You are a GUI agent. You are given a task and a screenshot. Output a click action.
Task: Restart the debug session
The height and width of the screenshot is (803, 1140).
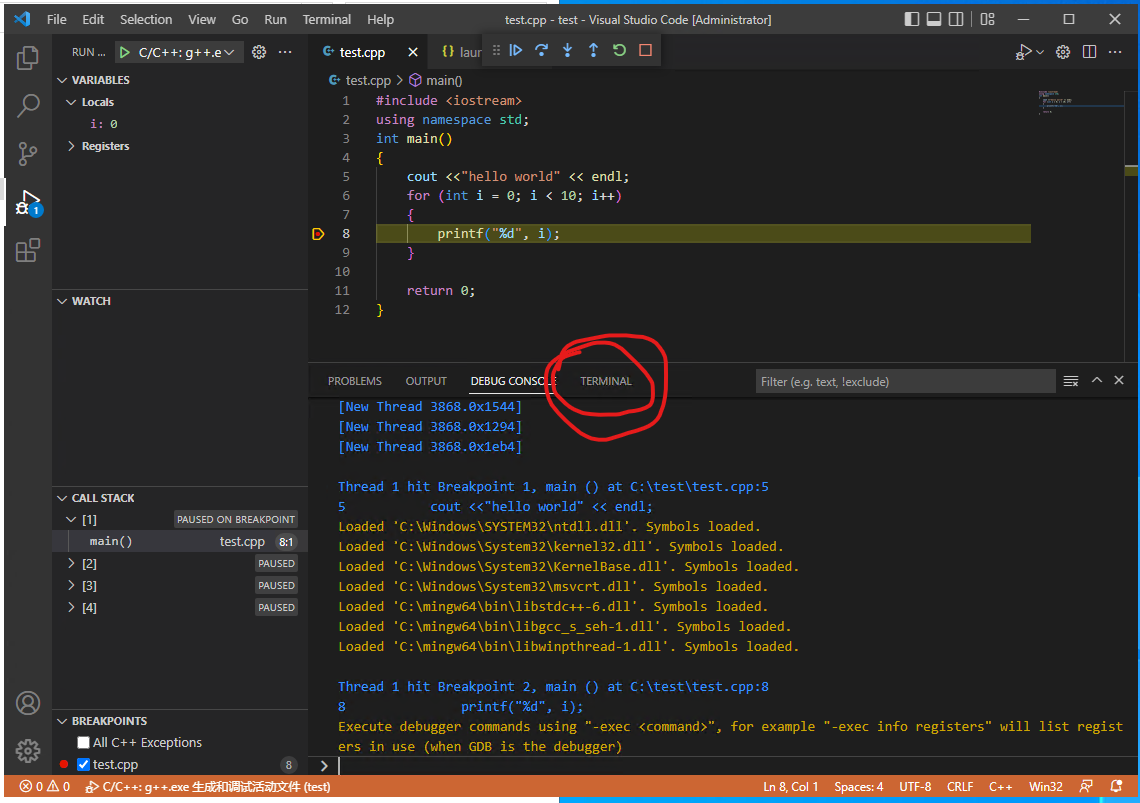[620, 50]
